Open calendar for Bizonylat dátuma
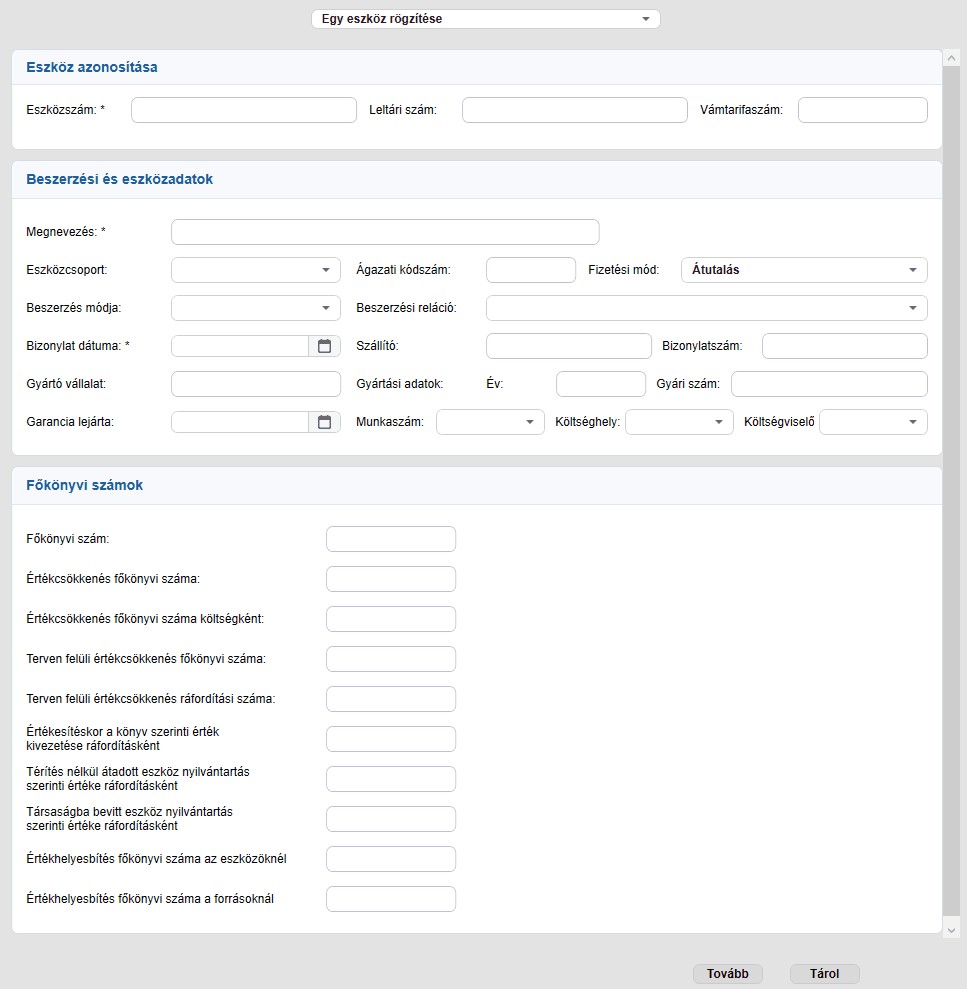967x989 pixels. [324, 346]
